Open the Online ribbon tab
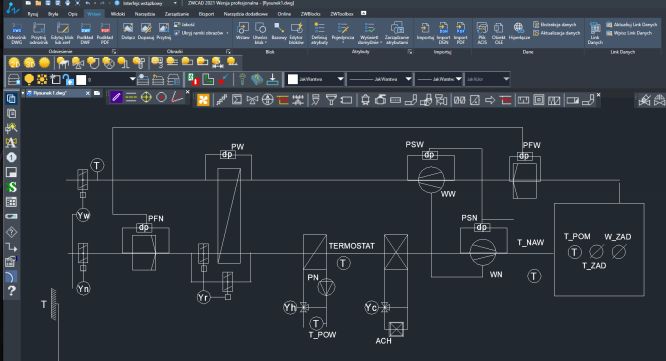 [x=284, y=14]
